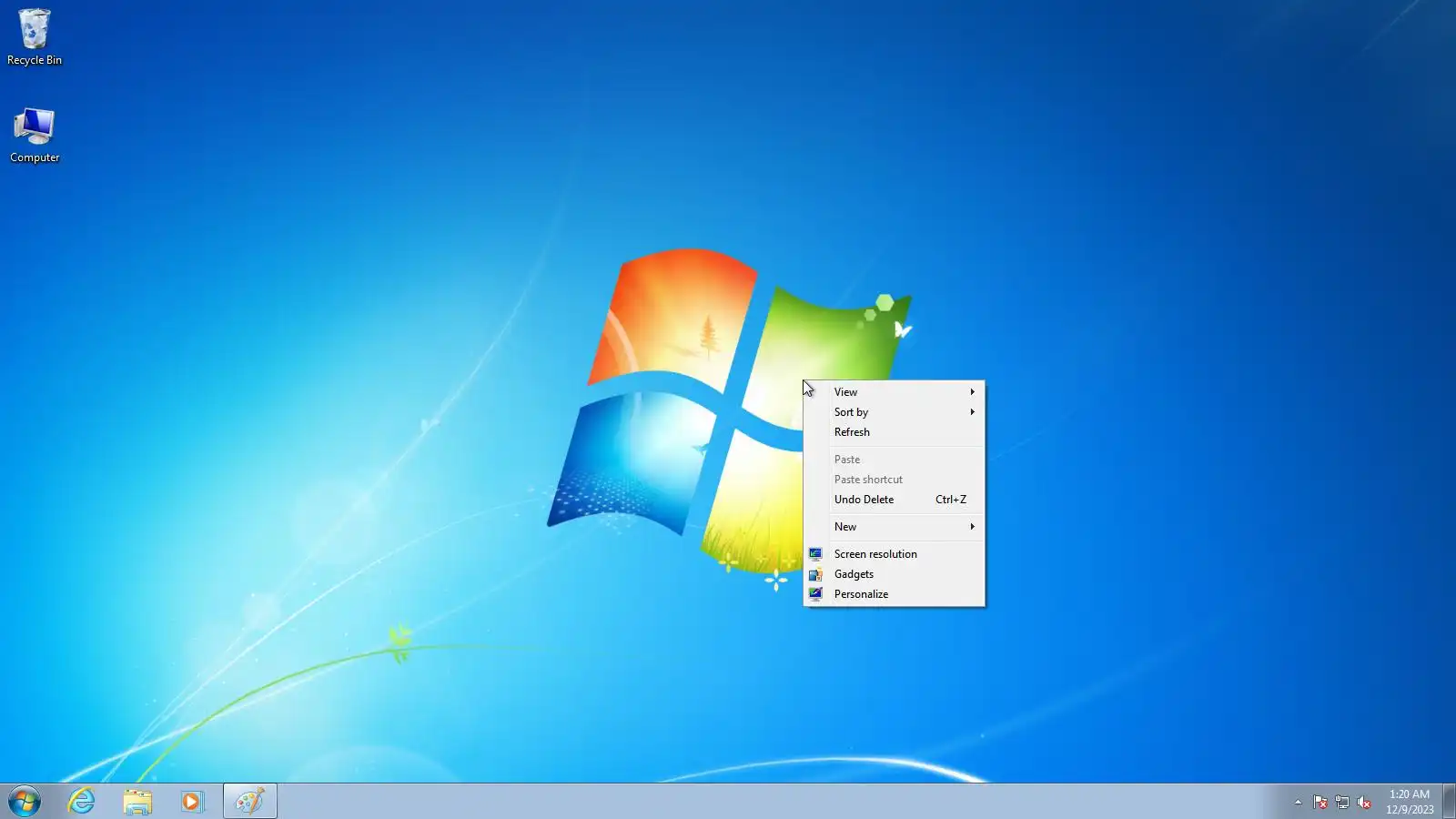Choose New in the context menu

pos(894,527)
